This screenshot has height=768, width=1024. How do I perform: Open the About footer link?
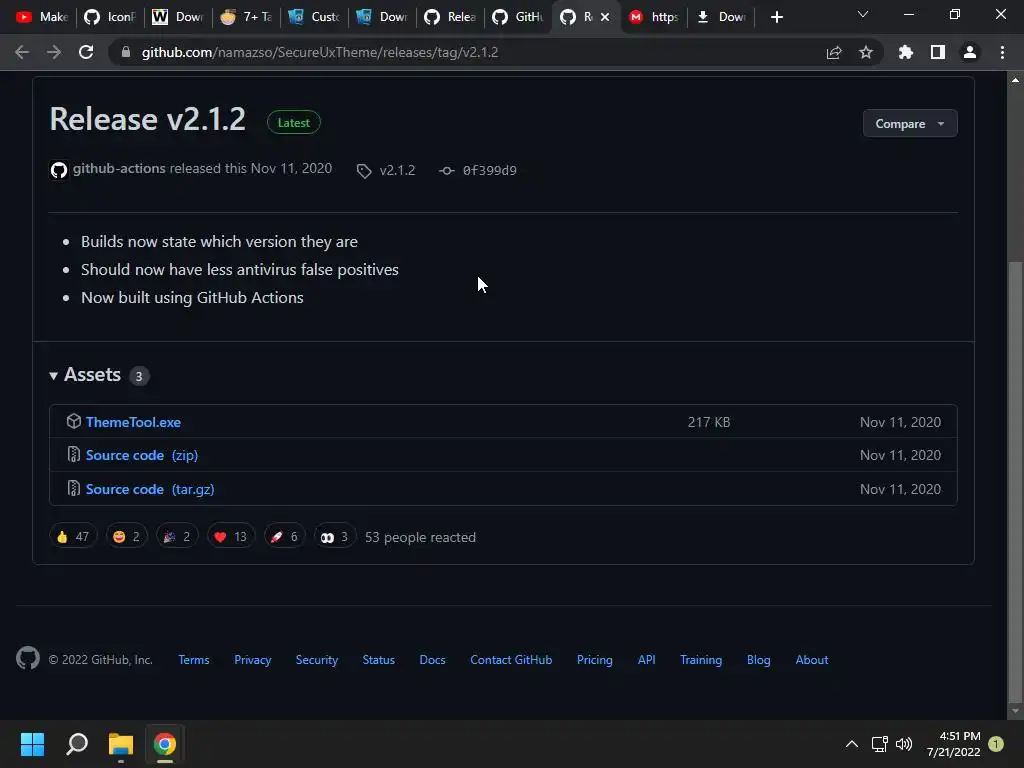[812, 660]
